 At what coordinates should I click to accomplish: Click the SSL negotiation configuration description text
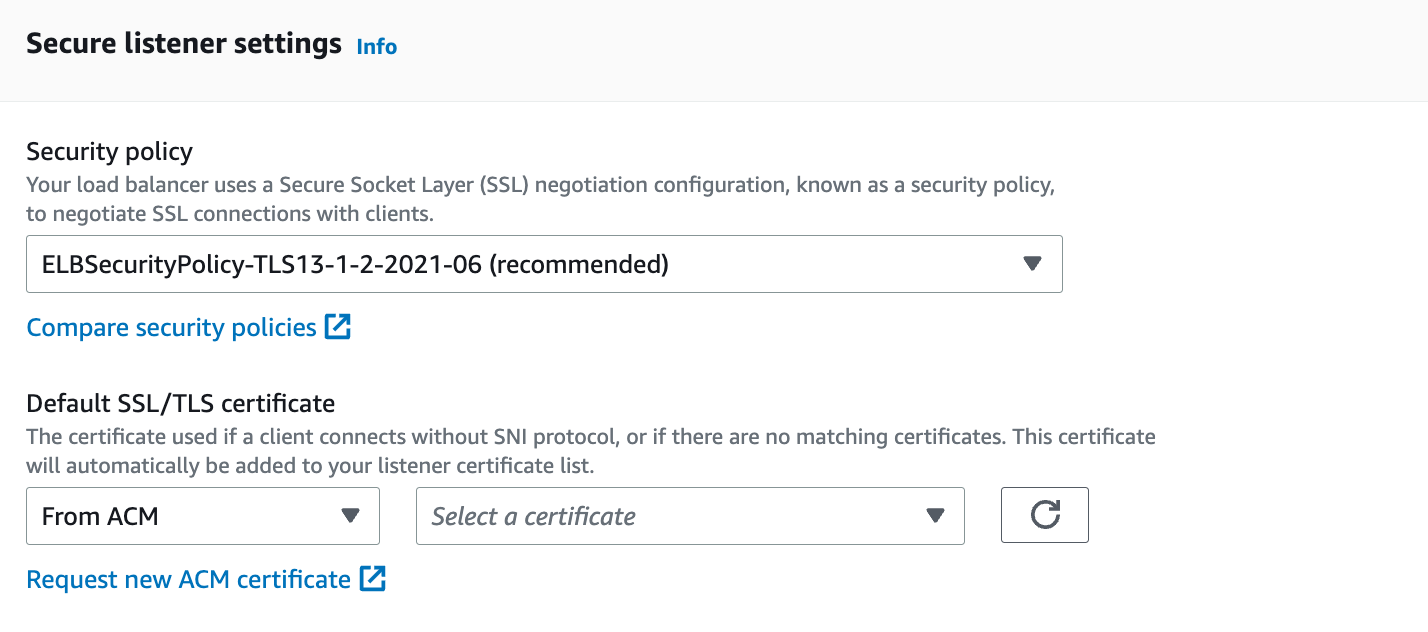(541, 199)
